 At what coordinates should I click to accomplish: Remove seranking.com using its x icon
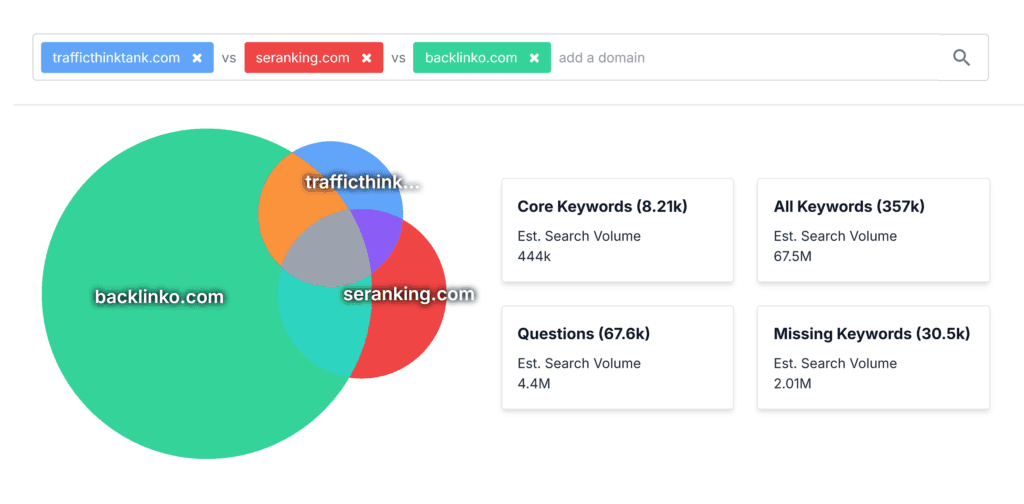pos(367,58)
